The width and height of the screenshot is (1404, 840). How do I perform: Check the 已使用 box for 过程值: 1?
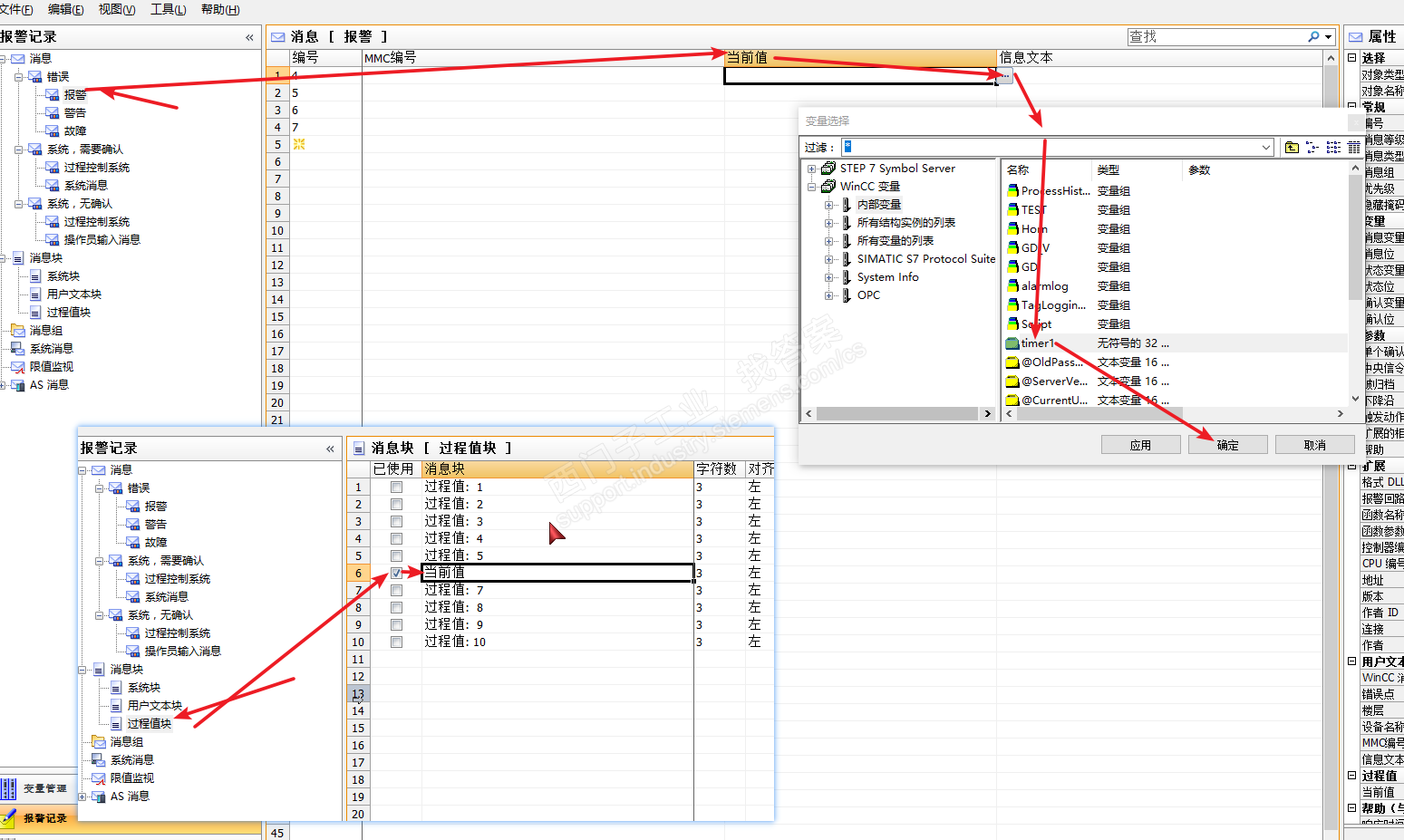coord(396,488)
